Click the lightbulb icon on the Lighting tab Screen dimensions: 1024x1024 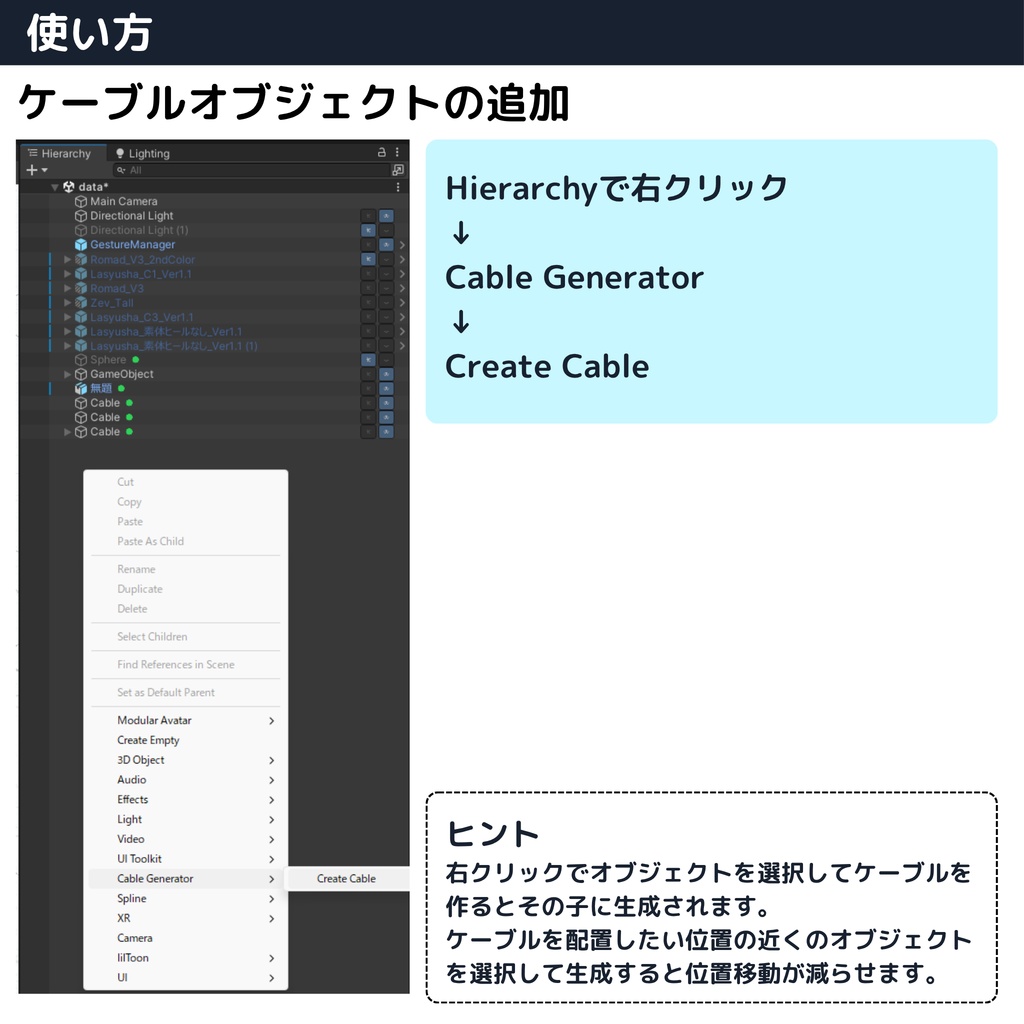coord(120,153)
